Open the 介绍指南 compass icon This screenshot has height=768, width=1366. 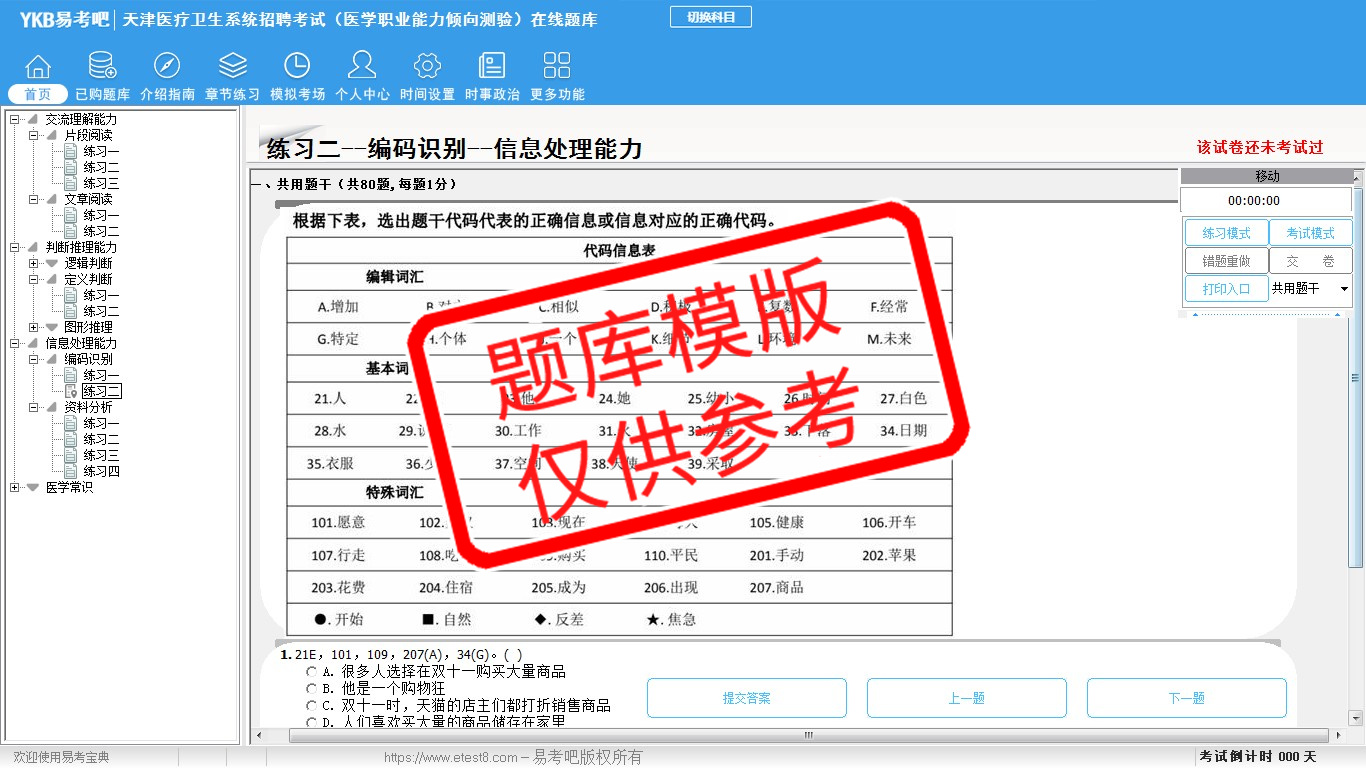(x=167, y=67)
